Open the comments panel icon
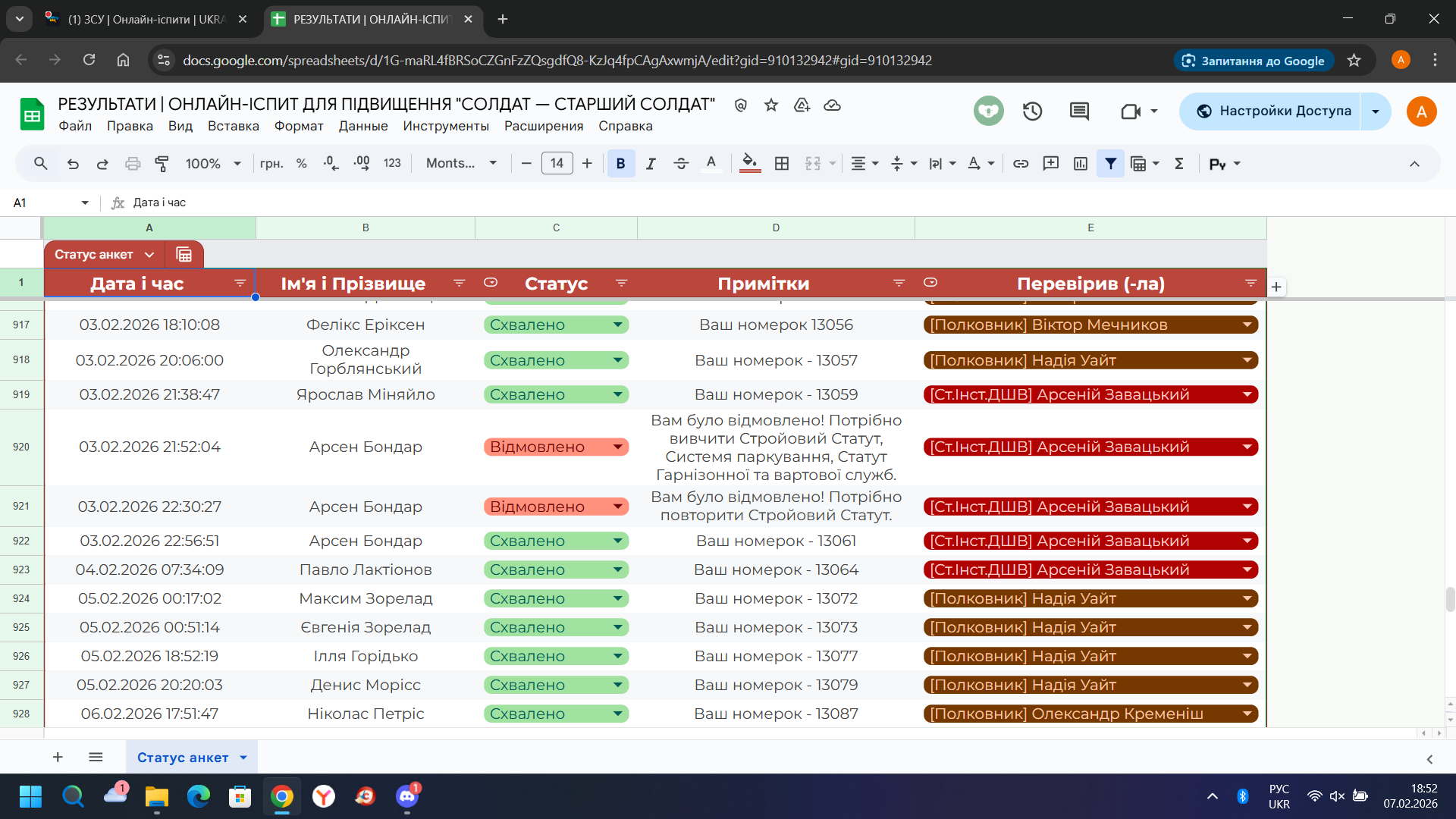1456x819 pixels. [1079, 111]
